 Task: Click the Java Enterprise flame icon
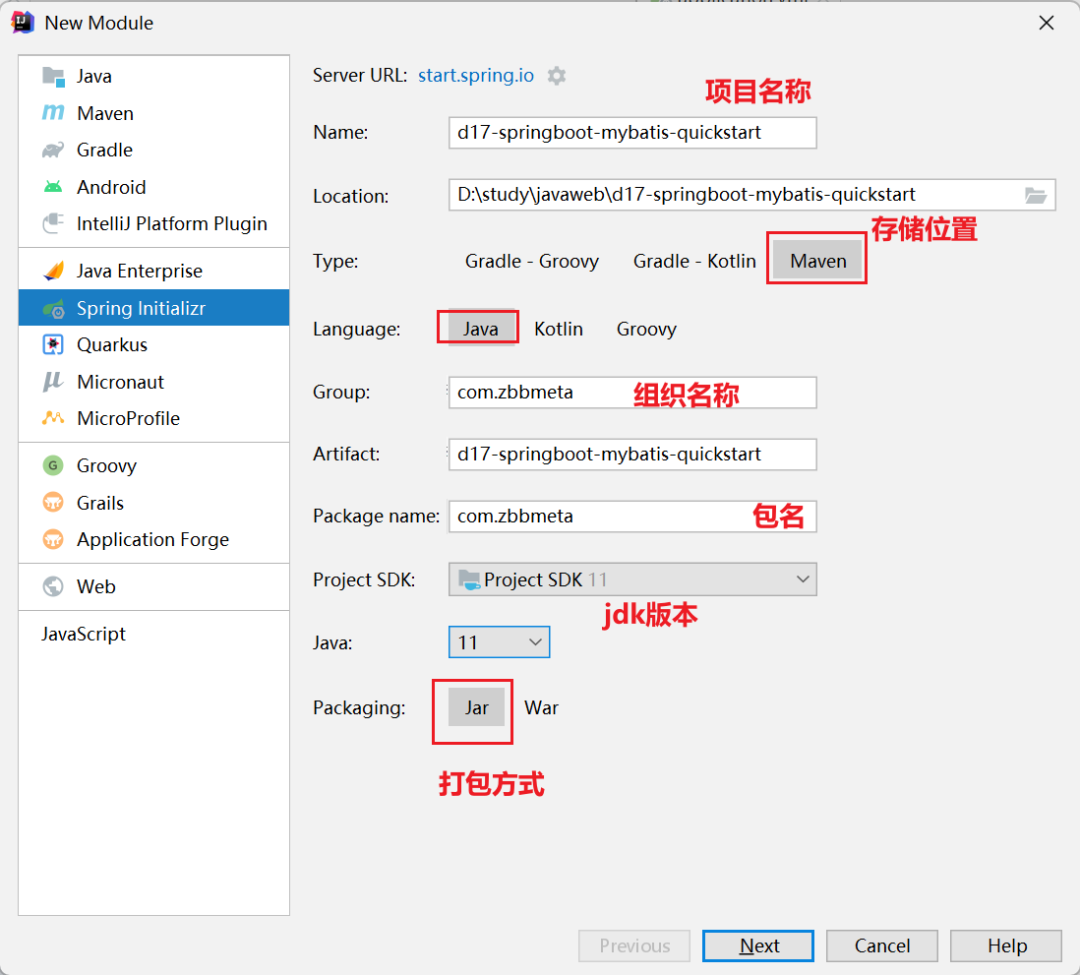click(x=53, y=271)
